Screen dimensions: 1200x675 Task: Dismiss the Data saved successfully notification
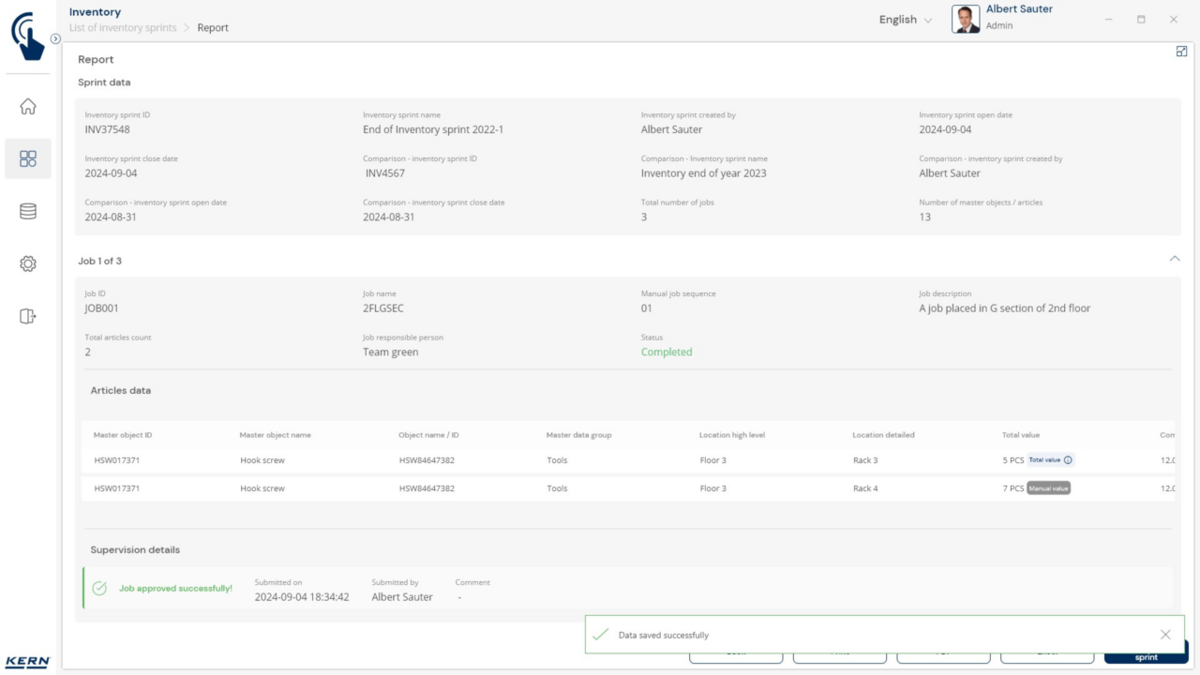click(x=1165, y=635)
